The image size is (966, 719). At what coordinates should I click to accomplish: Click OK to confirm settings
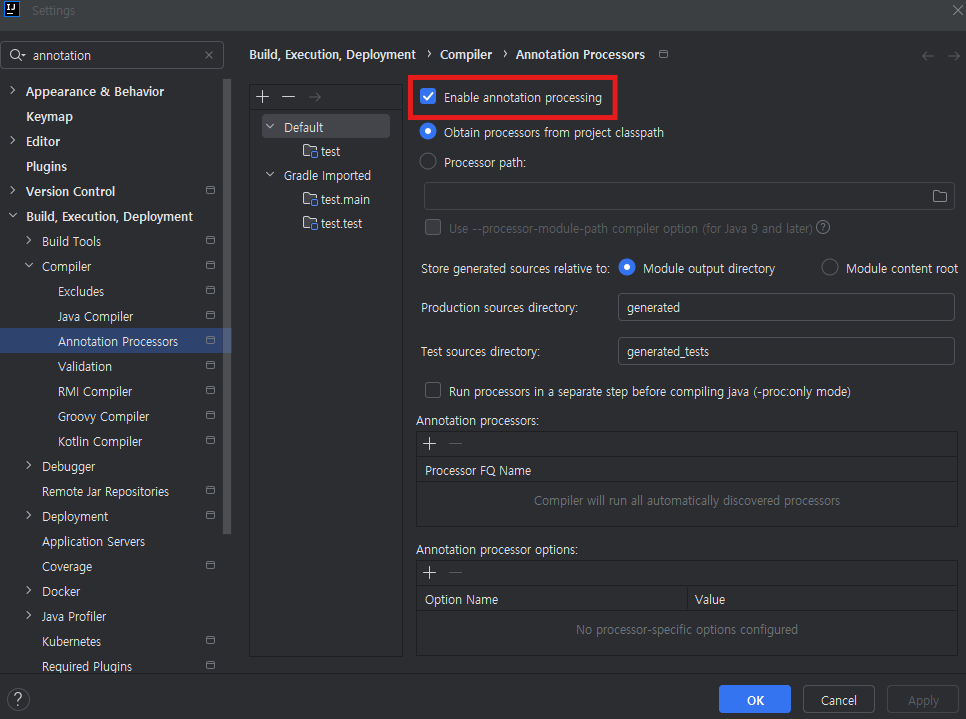point(755,700)
